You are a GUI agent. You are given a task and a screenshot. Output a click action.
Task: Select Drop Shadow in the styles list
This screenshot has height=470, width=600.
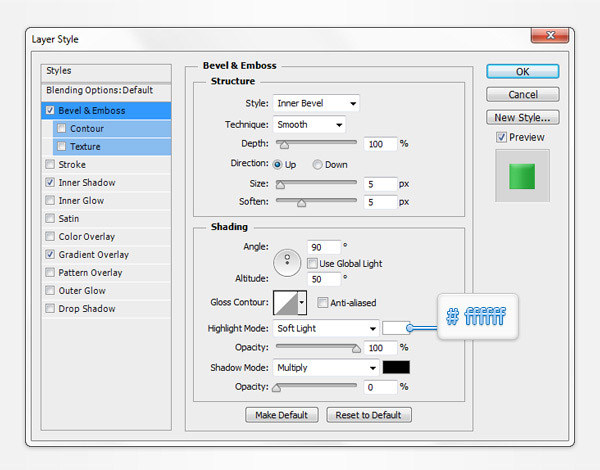click(x=86, y=309)
